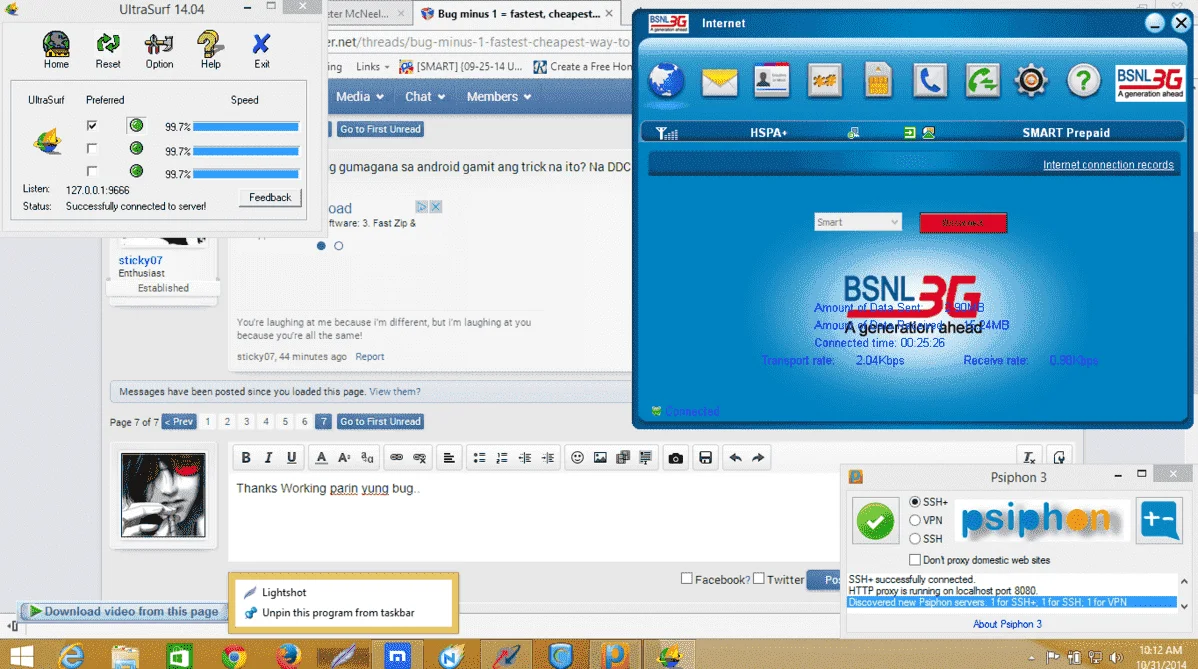Viewport: 1198px width, 669px height.
Task: Open Firefox from the taskbar
Action: 288,656
